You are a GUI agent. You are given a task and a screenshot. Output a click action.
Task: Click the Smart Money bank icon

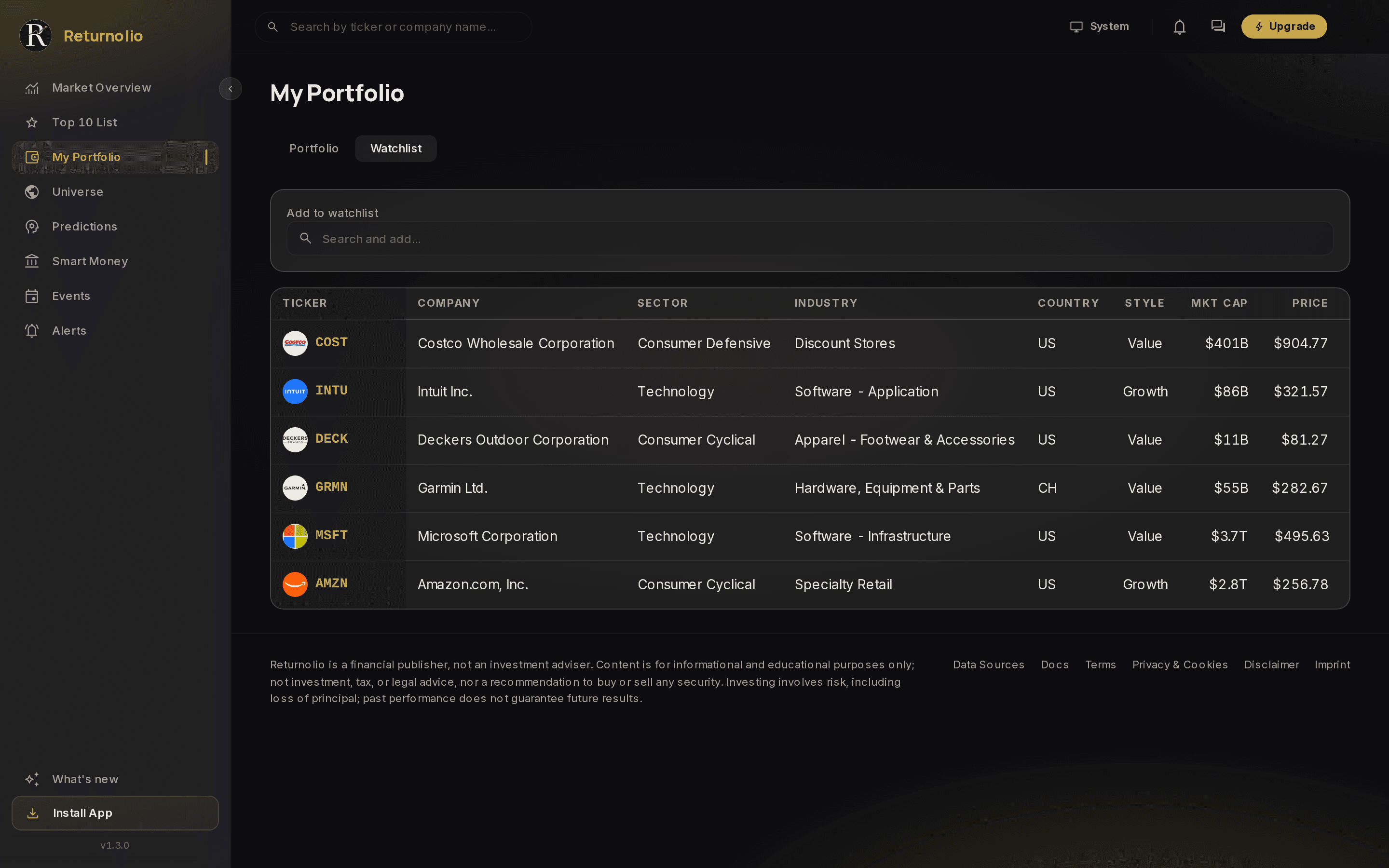point(32,261)
